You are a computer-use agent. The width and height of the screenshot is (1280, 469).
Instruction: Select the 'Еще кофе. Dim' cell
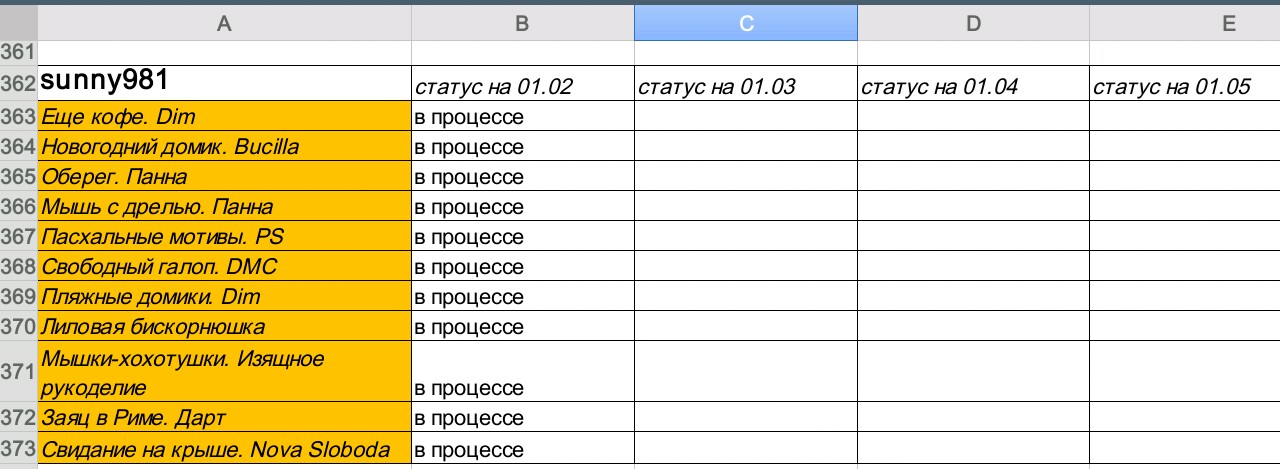(x=224, y=117)
